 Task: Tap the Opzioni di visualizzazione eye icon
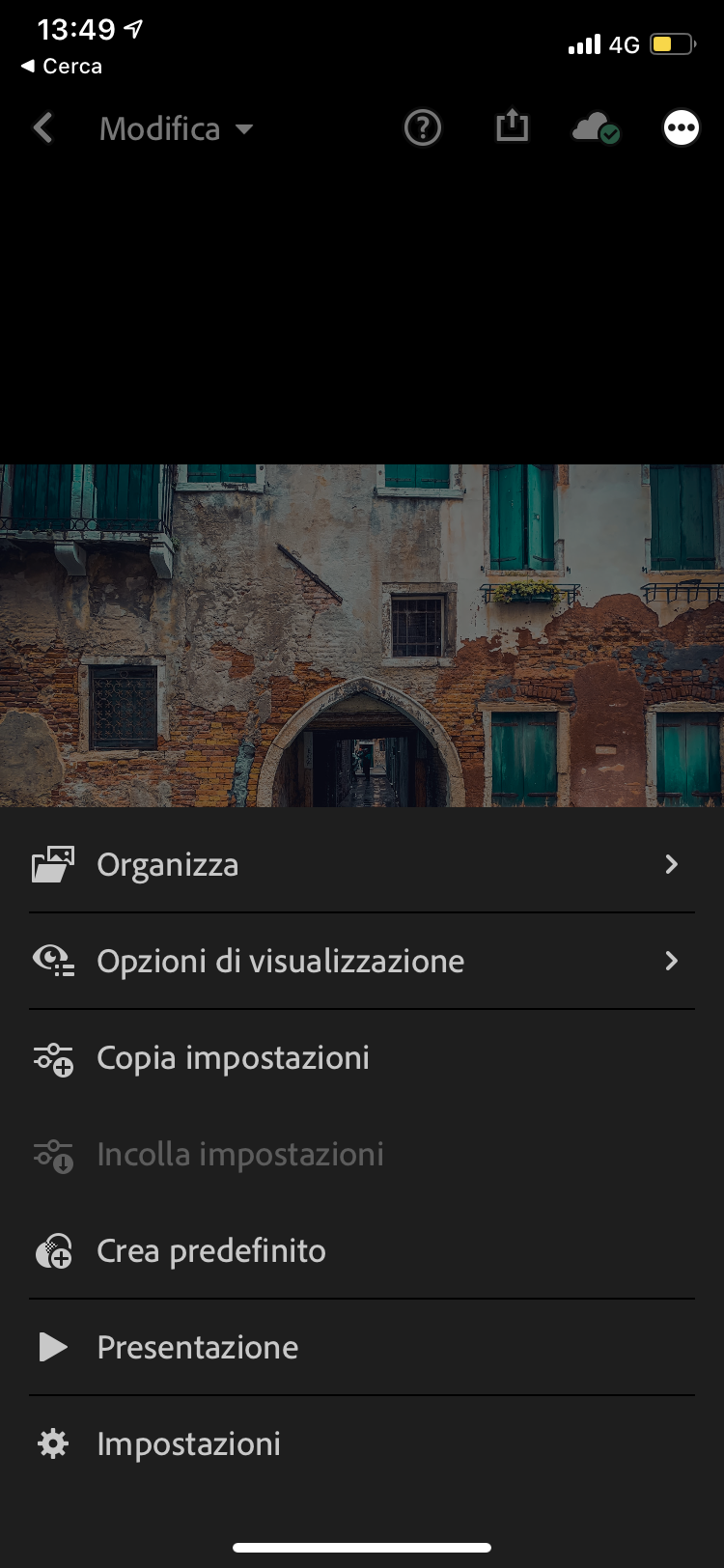click(53, 961)
